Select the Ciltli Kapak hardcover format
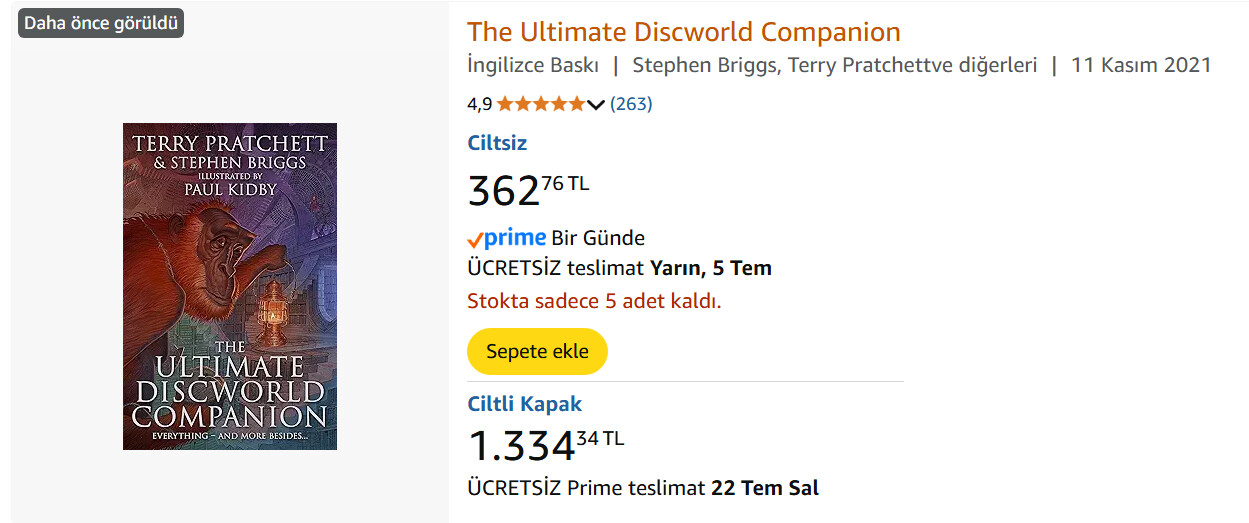Image resolution: width=1249 pixels, height=523 pixels. click(524, 404)
